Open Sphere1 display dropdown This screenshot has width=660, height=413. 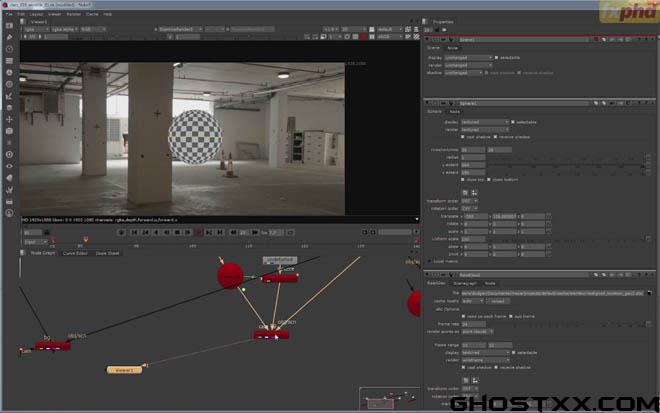(x=485, y=122)
